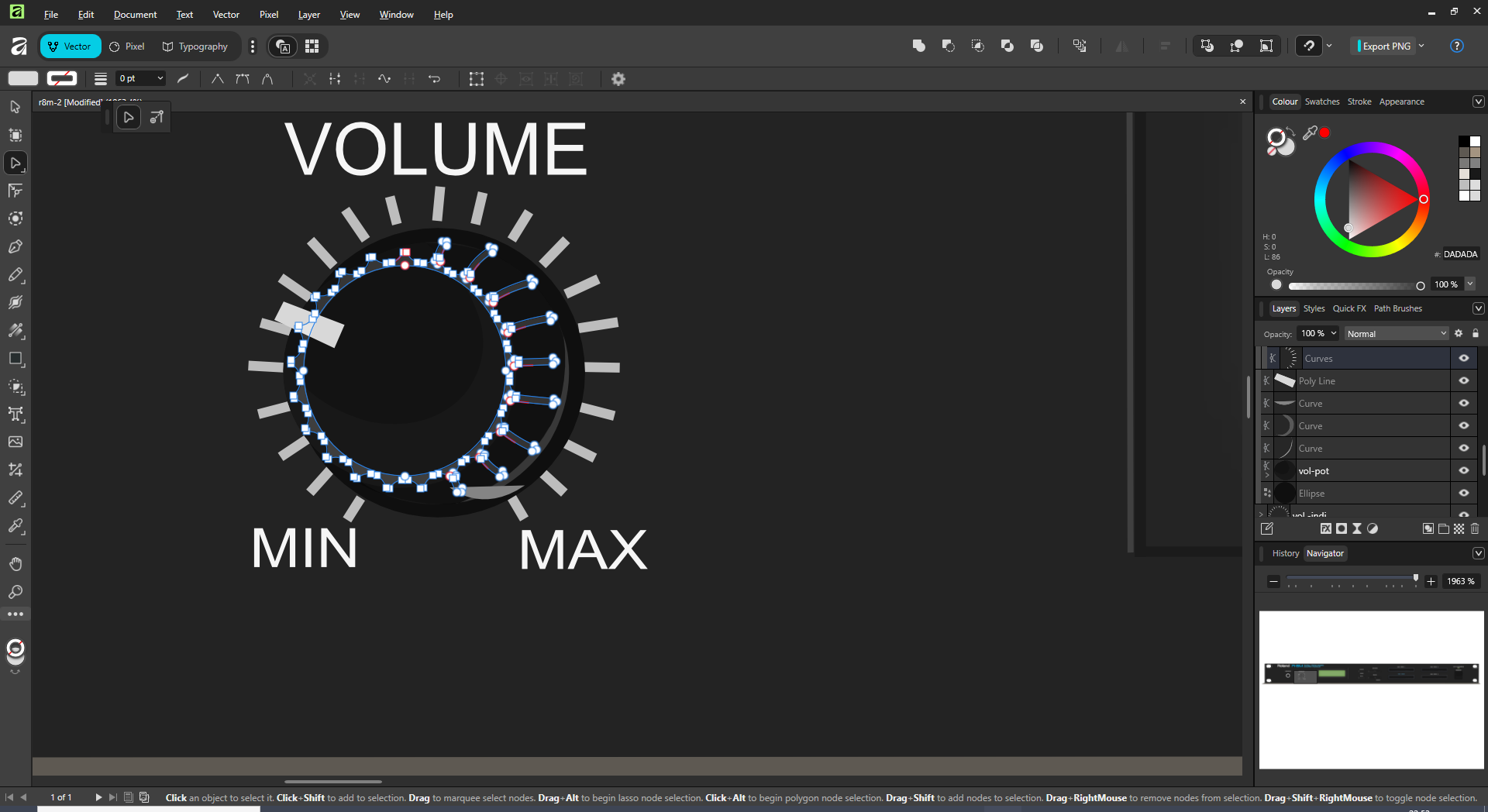Expand the Export PNG dropdown arrow

tap(1421, 46)
